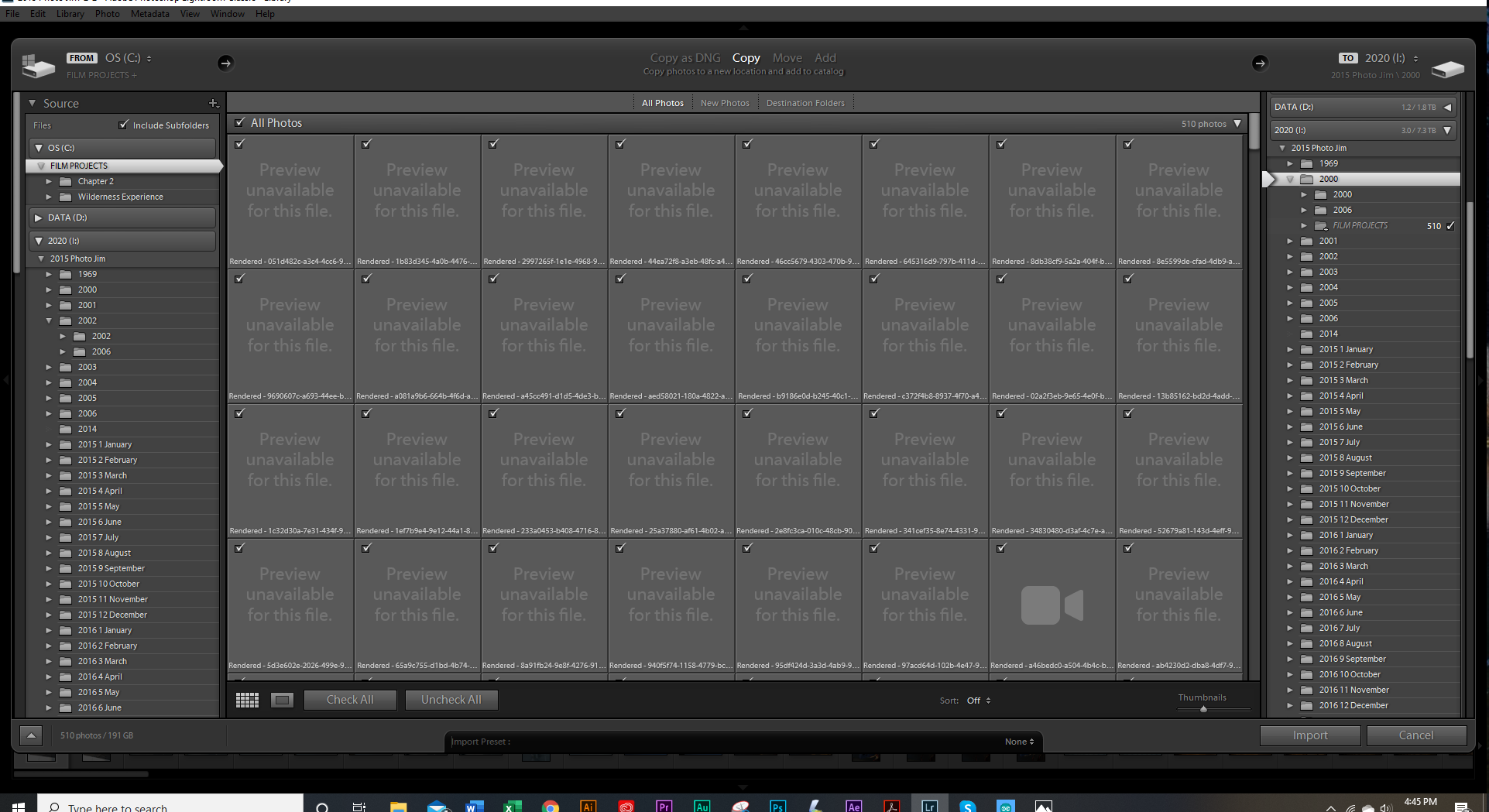The width and height of the screenshot is (1489, 812).
Task: Uncheck the first photo's import checkbox
Action: click(239, 144)
